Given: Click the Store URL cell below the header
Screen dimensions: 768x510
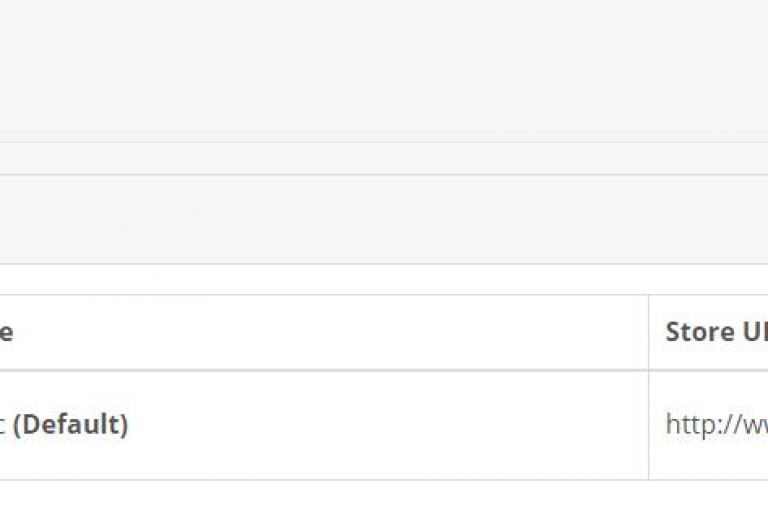Looking at the screenshot, I should 709,425.
